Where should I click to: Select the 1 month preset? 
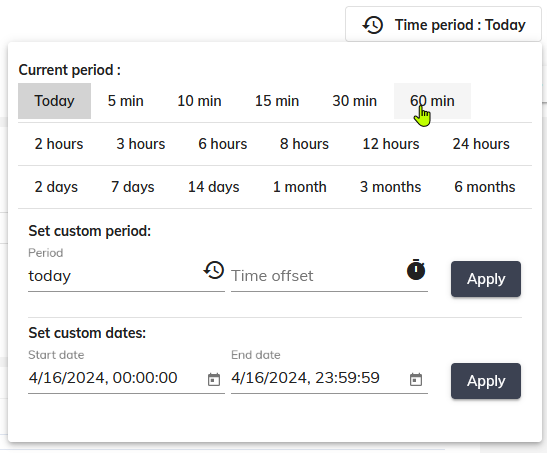coord(300,187)
